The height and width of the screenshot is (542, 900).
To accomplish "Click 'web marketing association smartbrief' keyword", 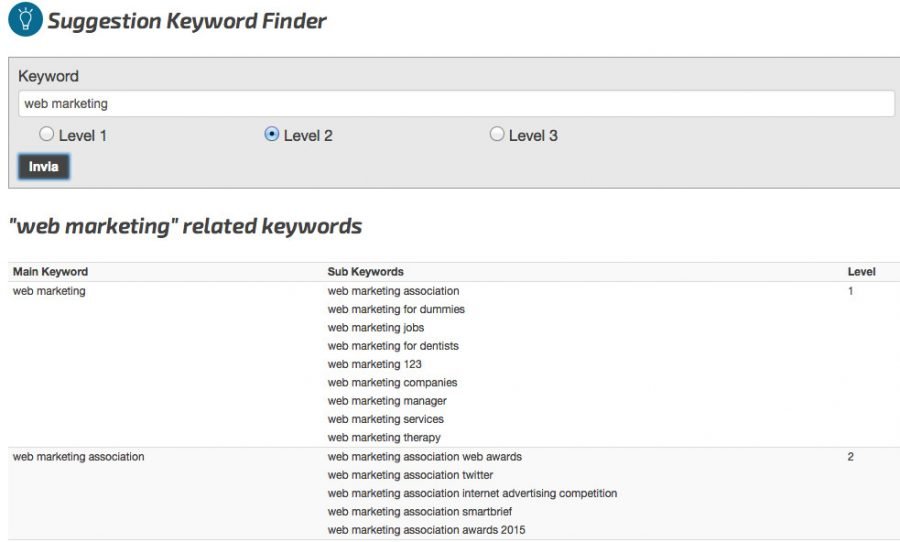I will click(x=420, y=512).
